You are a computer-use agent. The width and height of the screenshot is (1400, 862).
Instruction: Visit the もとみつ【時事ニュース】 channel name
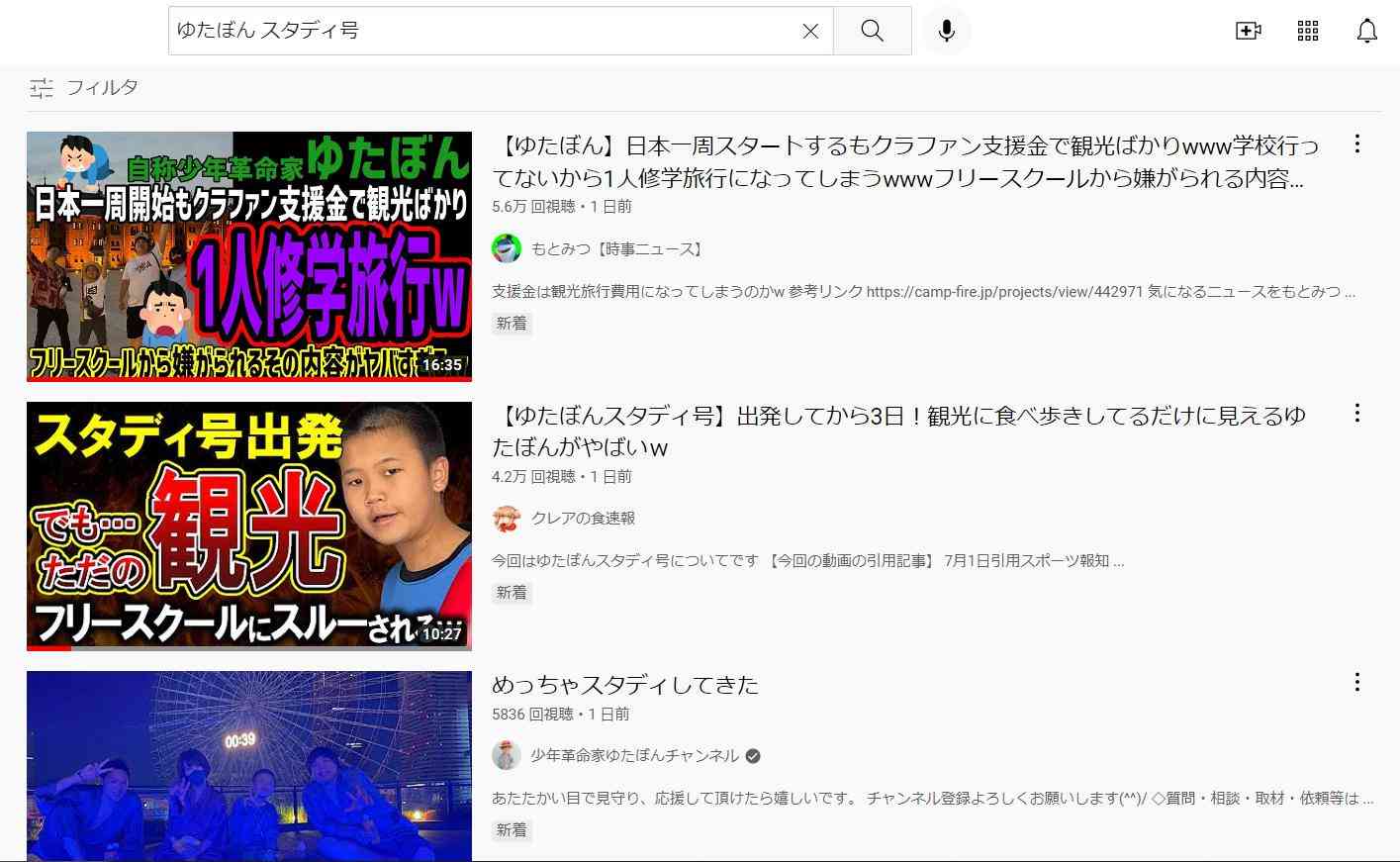(619, 249)
